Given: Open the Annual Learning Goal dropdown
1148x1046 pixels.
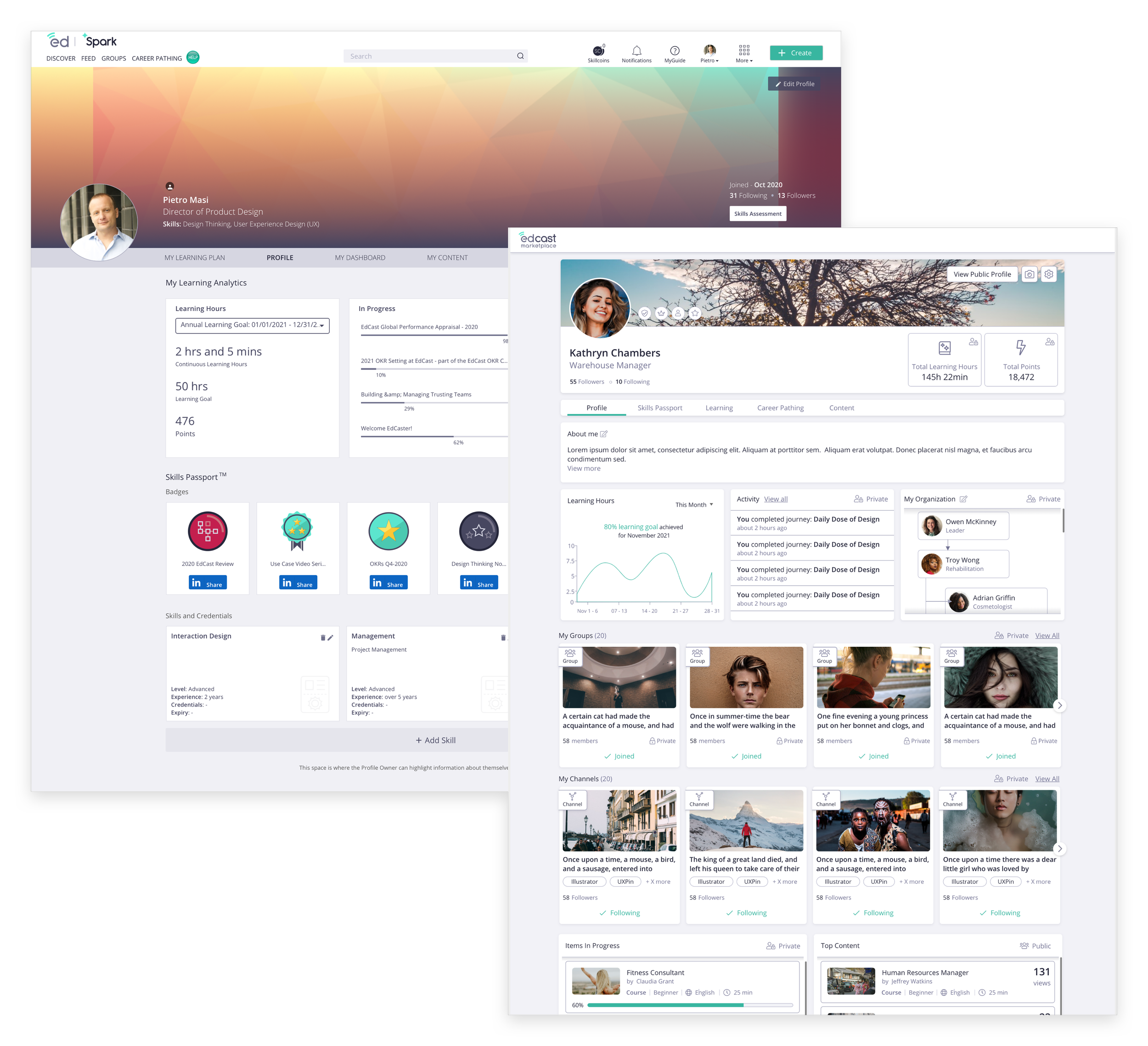Looking at the screenshot, I should [252, 325].
